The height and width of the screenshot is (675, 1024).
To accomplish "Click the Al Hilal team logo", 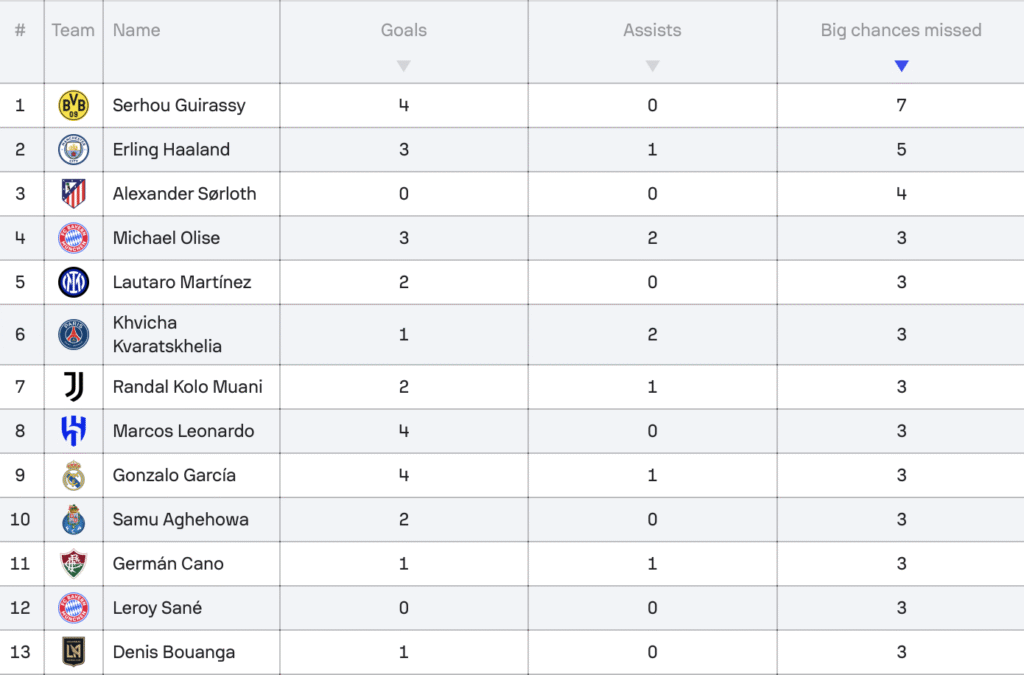I will coord(73,431).
